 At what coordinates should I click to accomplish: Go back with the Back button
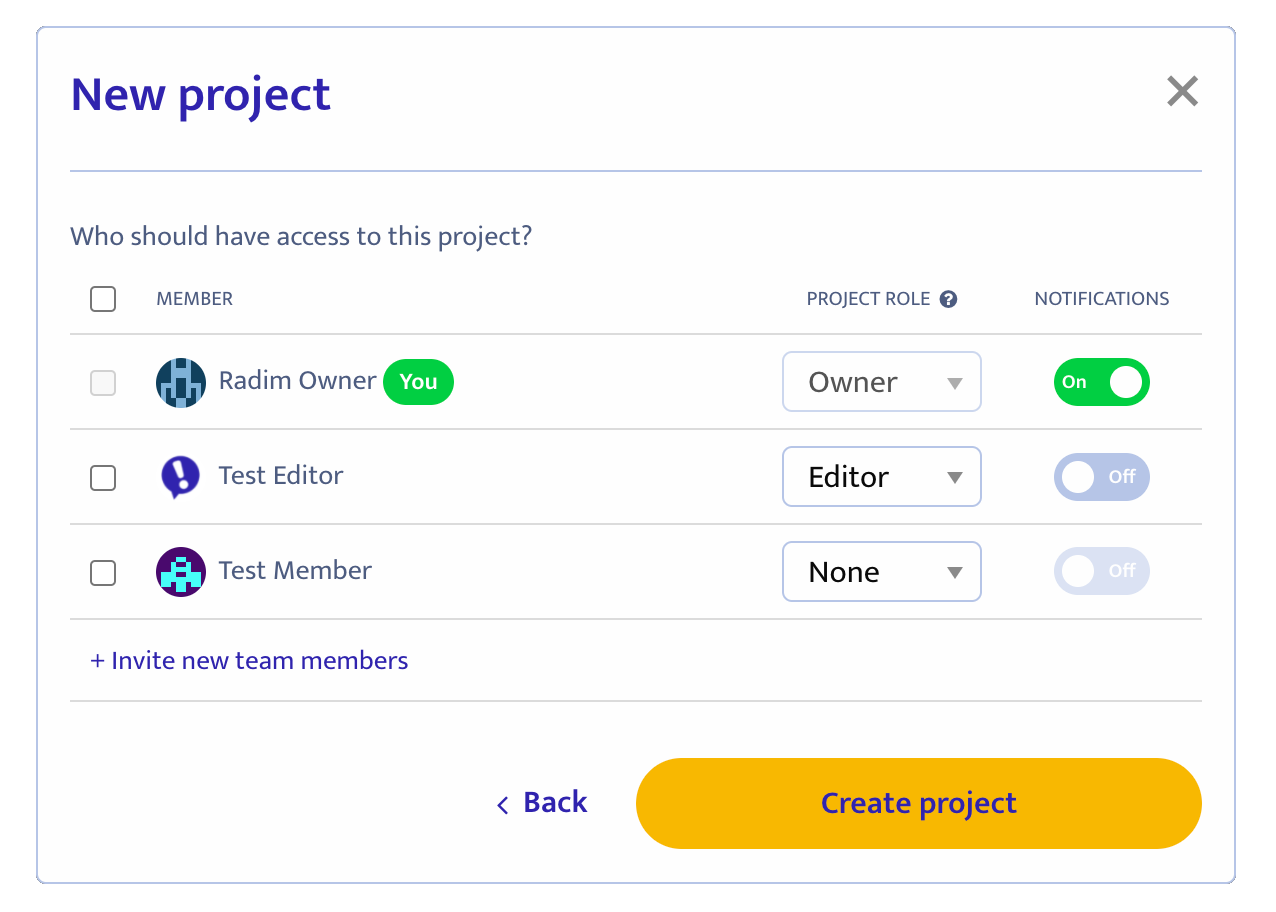coord(543,803)
